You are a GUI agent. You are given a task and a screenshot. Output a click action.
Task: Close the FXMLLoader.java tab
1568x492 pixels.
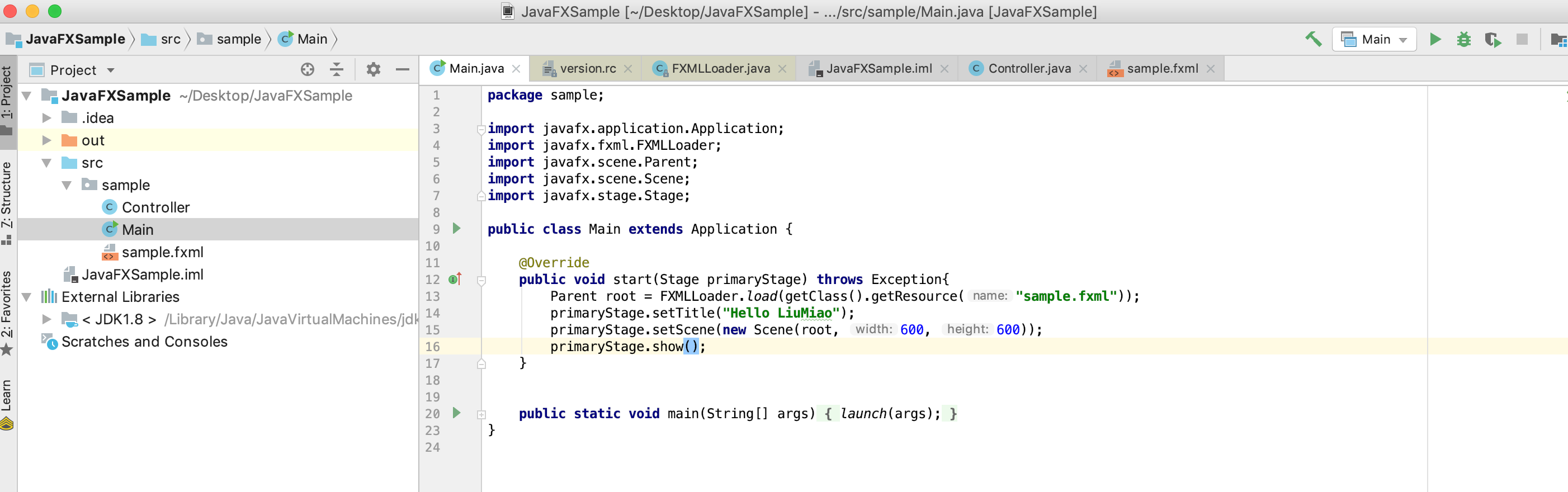(x=782, y=69)
